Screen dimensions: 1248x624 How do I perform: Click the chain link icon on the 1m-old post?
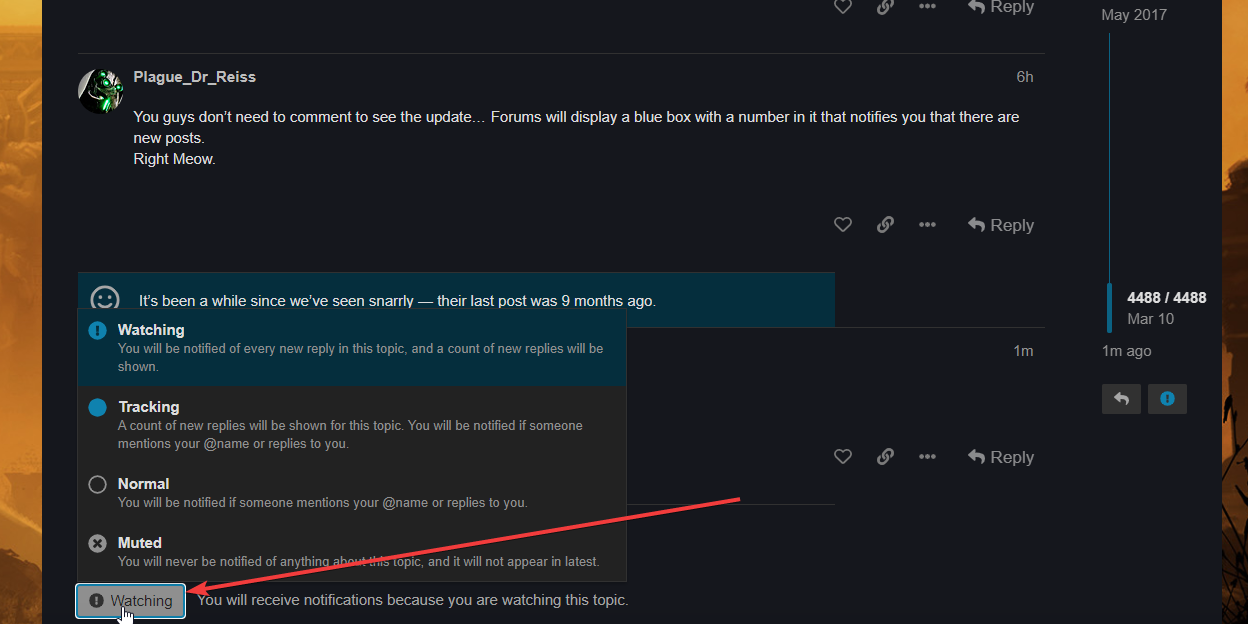coord(885,457)
